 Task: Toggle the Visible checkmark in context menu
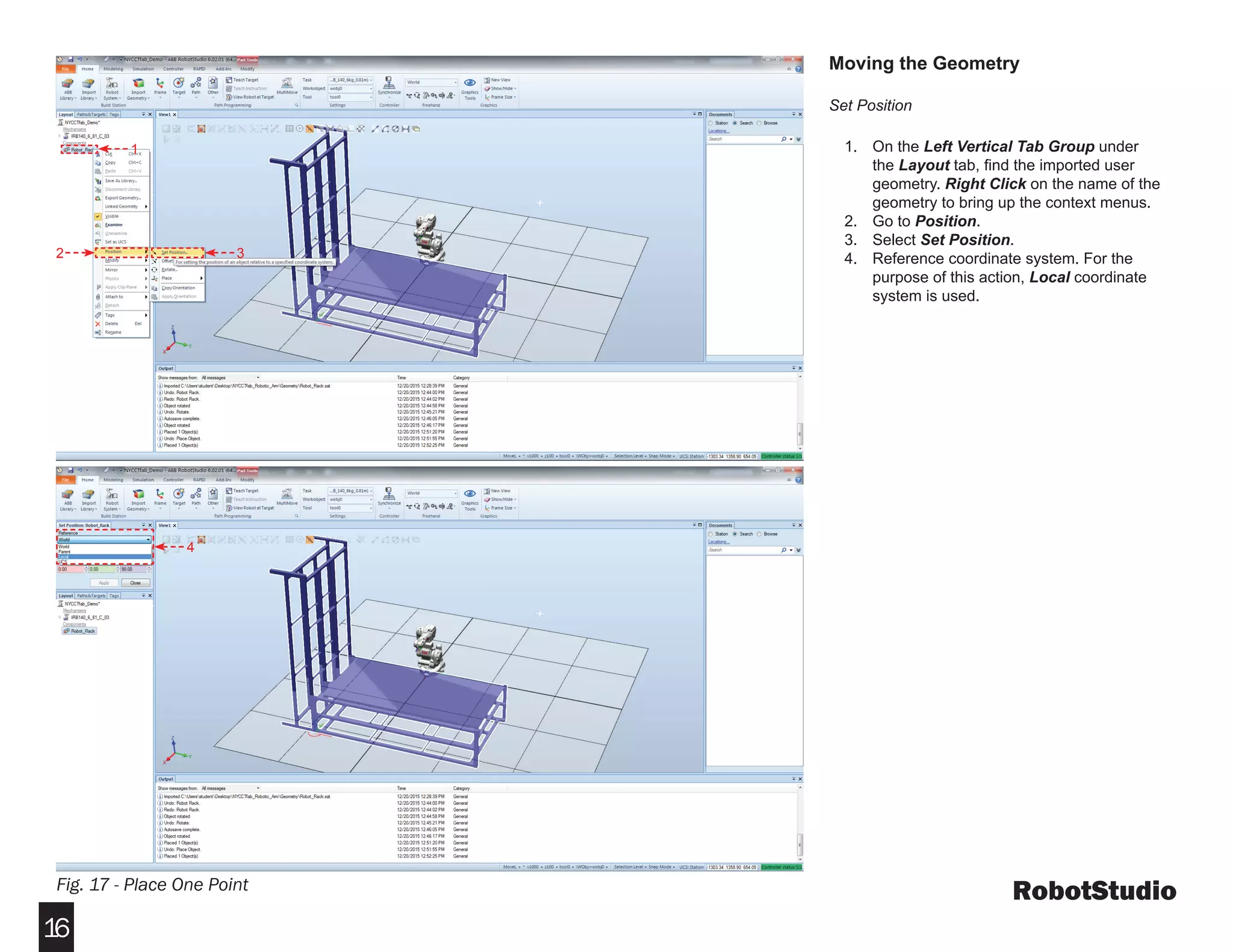[98, 216]
